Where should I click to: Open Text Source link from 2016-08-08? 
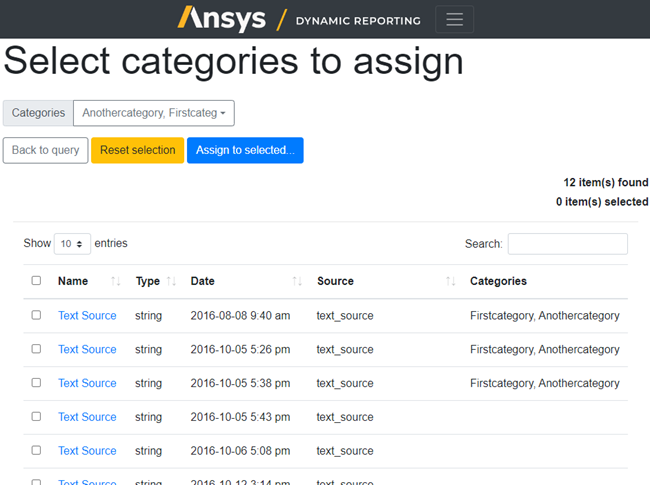click(x=87, y=315)
